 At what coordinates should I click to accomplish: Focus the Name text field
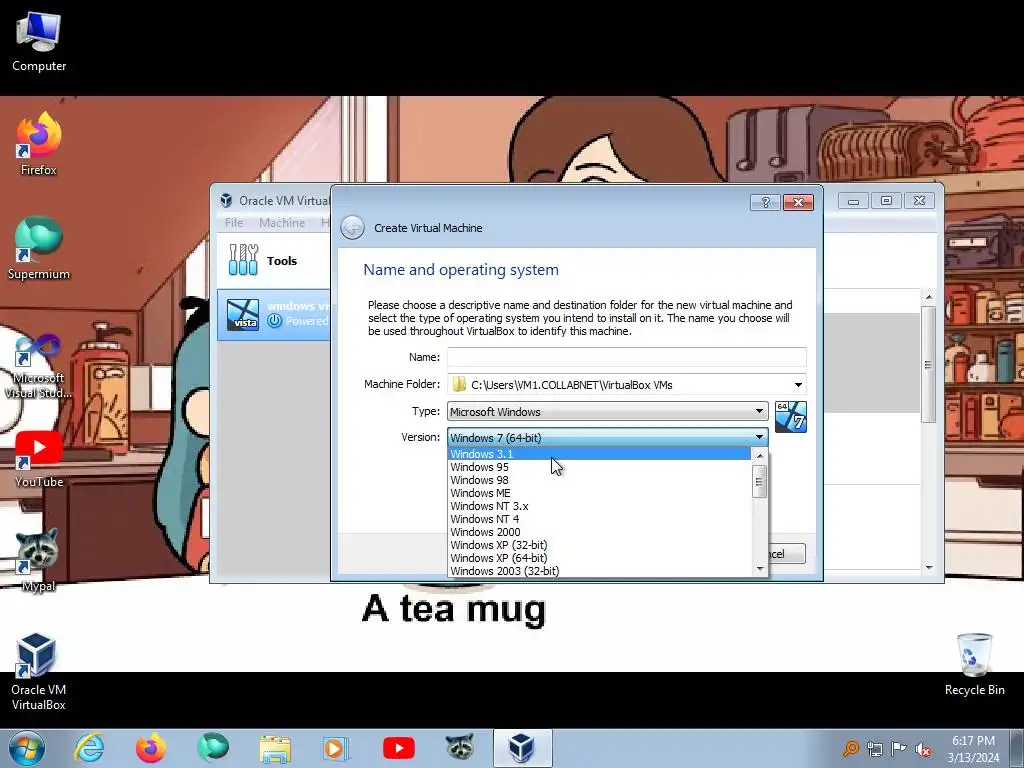click(x=627, y=357)
